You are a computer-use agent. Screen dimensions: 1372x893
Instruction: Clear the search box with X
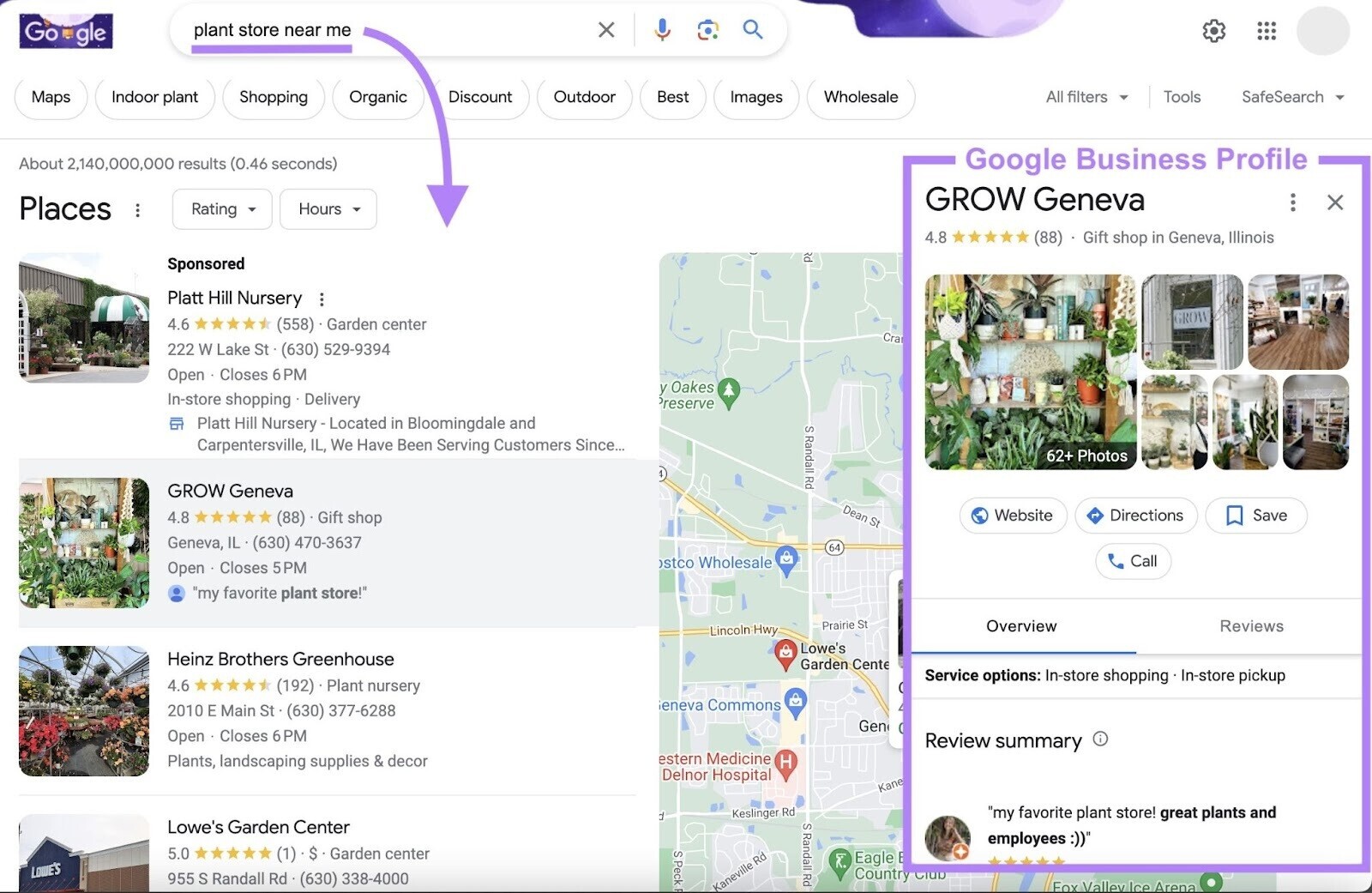(606, 30)
